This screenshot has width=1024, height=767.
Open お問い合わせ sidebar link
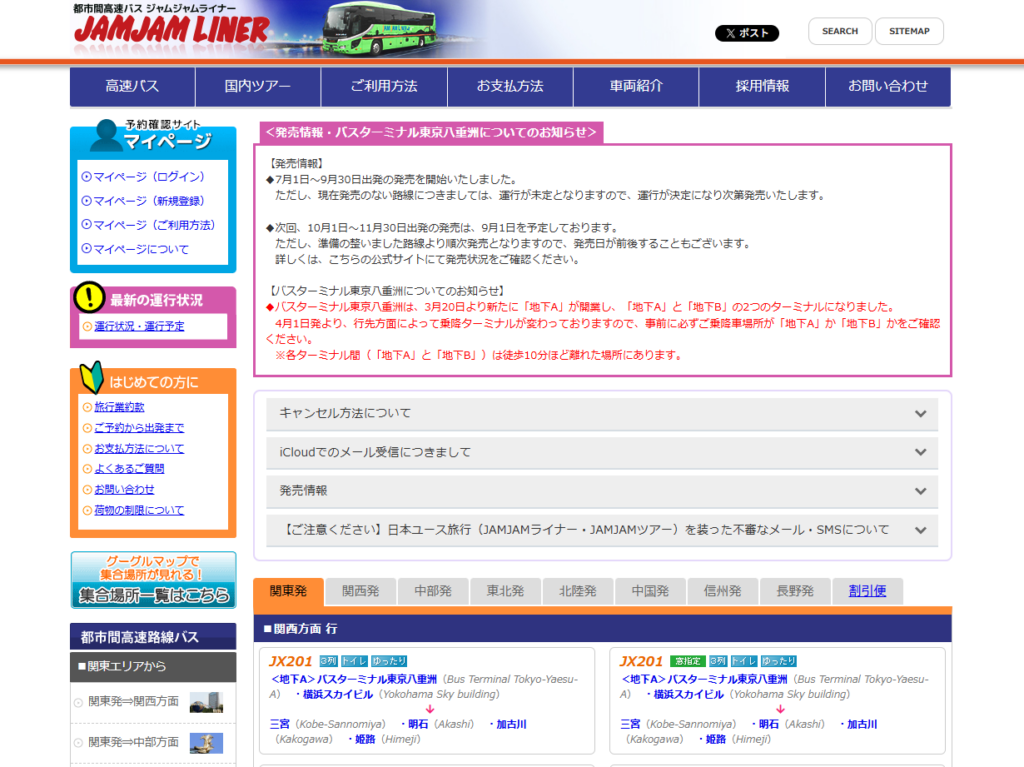point(124,489)
